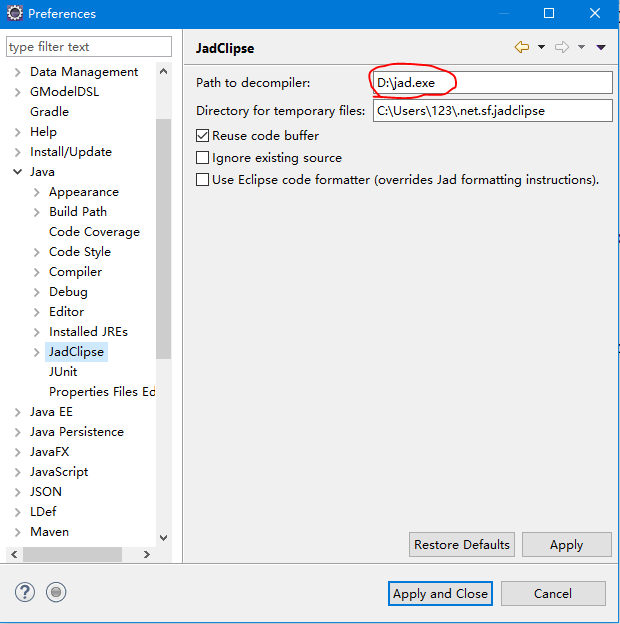Click the Path to decompiler field

coord(493,83)
